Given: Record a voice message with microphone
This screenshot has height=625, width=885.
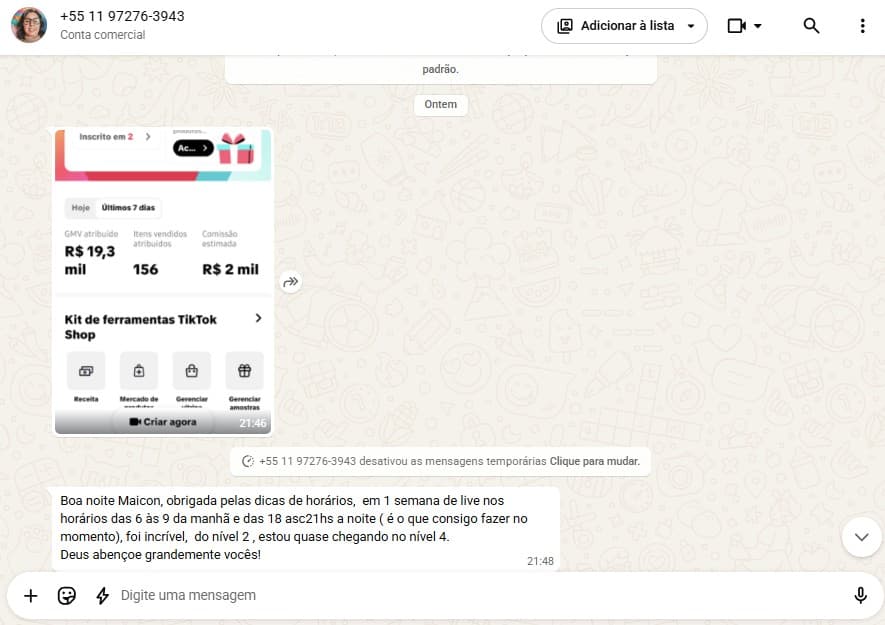Looking at the screenshot, I should (860, 596).
